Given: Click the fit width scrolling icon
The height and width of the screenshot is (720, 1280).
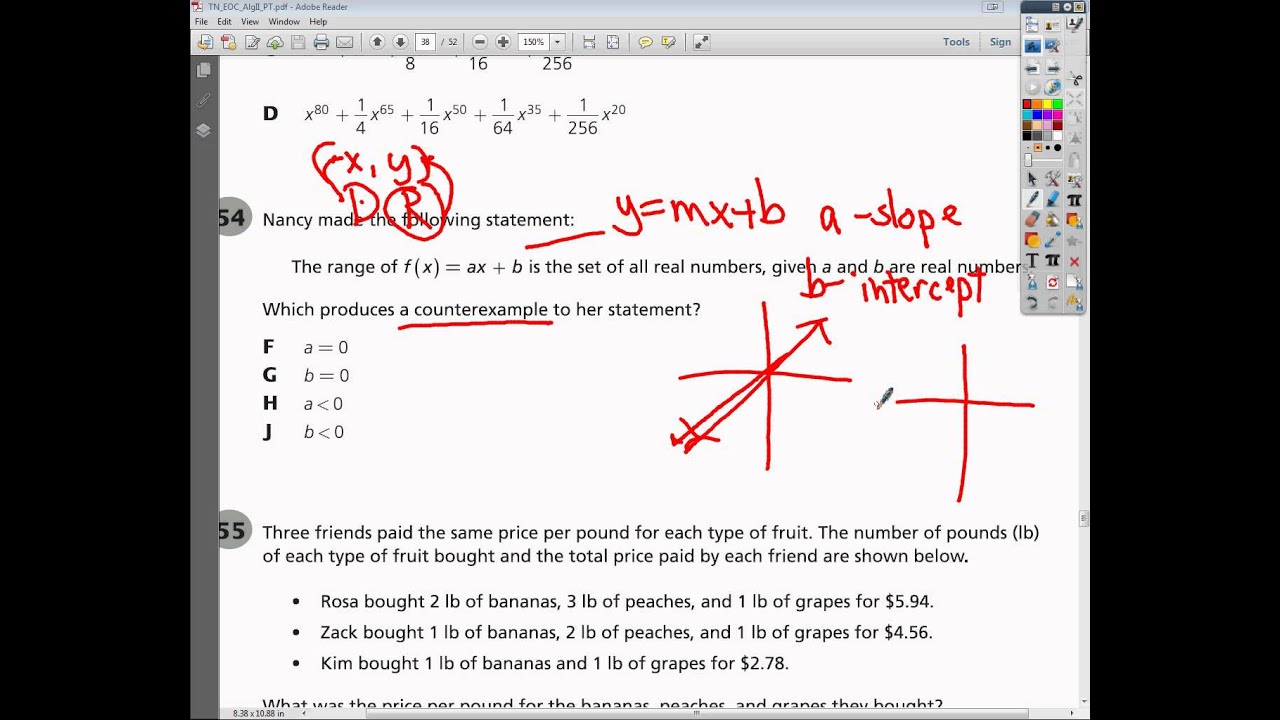Looking at the screenshot, I should (589, 42).
